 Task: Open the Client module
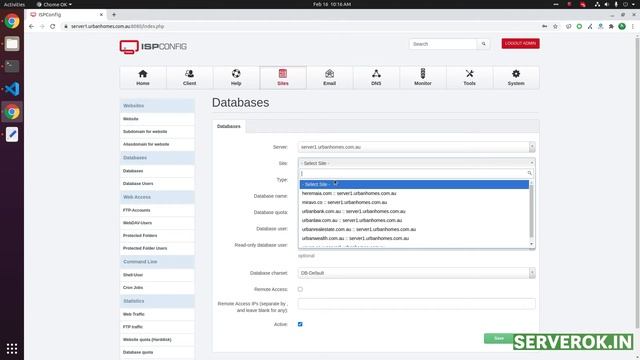click(189, 78)
